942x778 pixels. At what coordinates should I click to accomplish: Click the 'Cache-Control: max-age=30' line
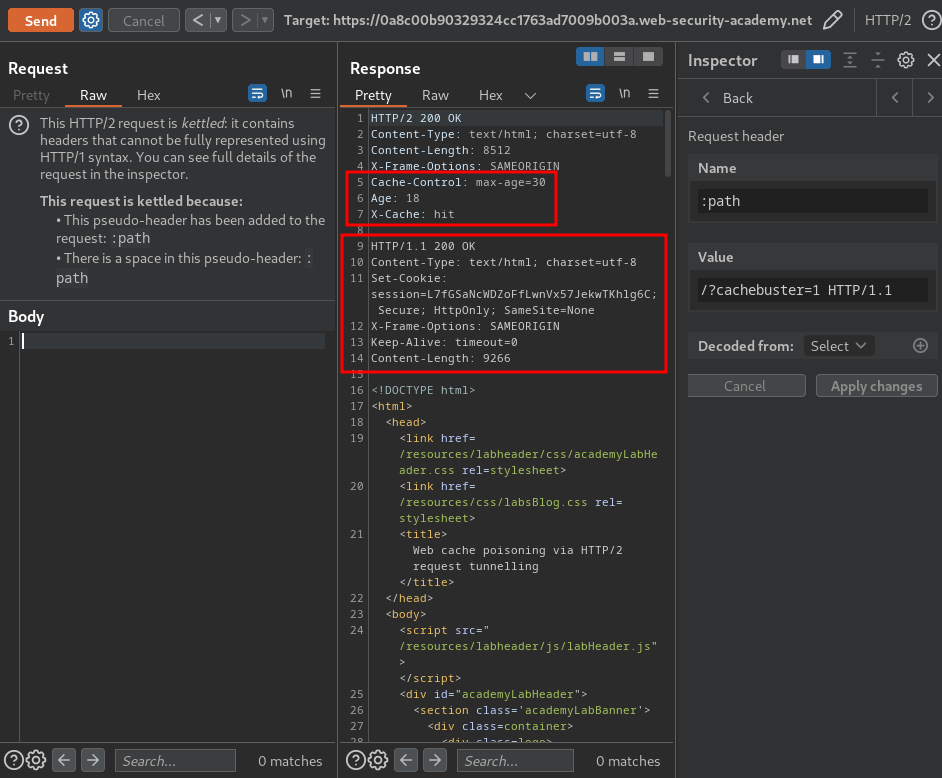point(458,182)
